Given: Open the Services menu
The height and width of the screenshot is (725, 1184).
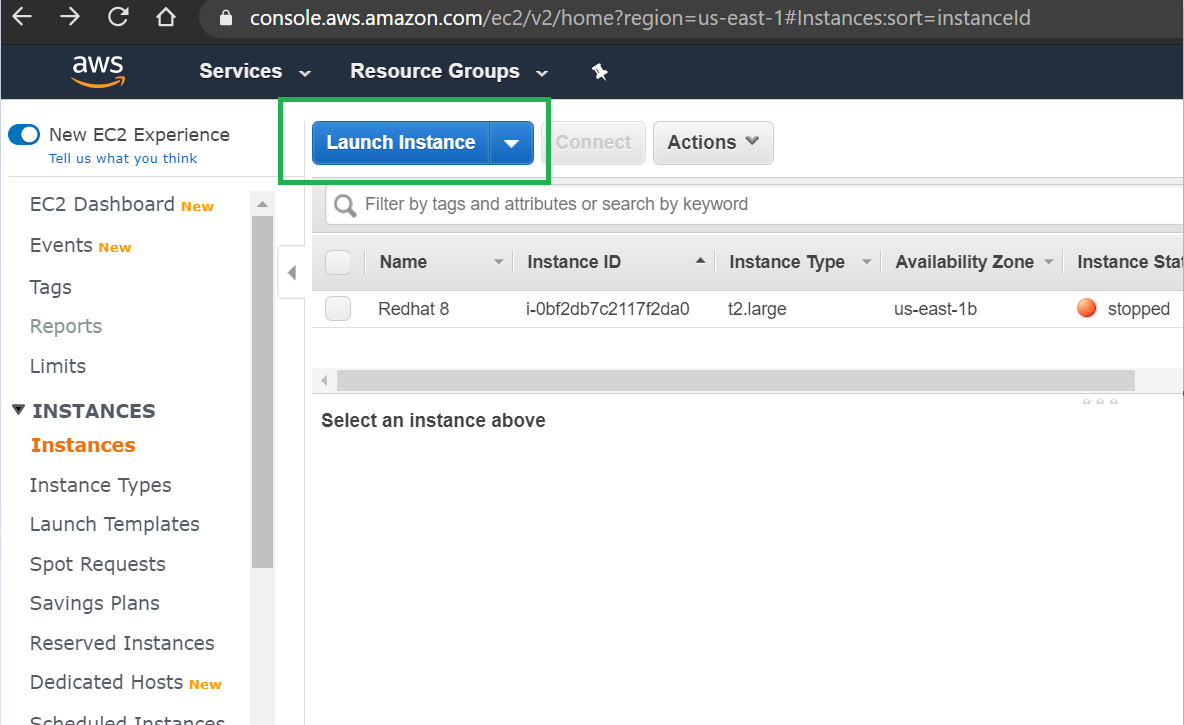Looking at the screenshot, I should [255, 72].
